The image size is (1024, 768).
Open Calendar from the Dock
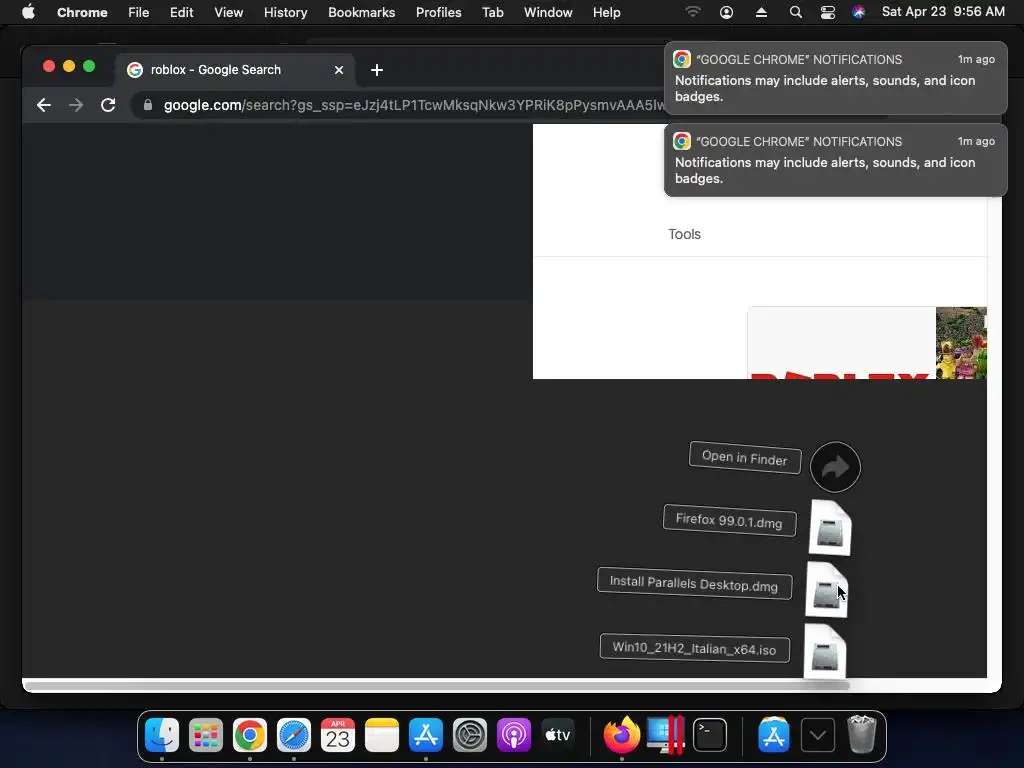tap(338, 735)
